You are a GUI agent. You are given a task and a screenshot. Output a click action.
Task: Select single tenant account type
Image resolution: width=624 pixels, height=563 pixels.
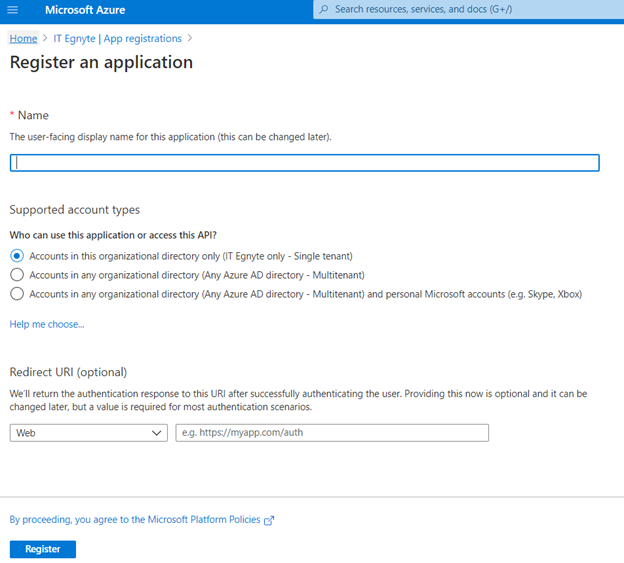tap(17, 256)
